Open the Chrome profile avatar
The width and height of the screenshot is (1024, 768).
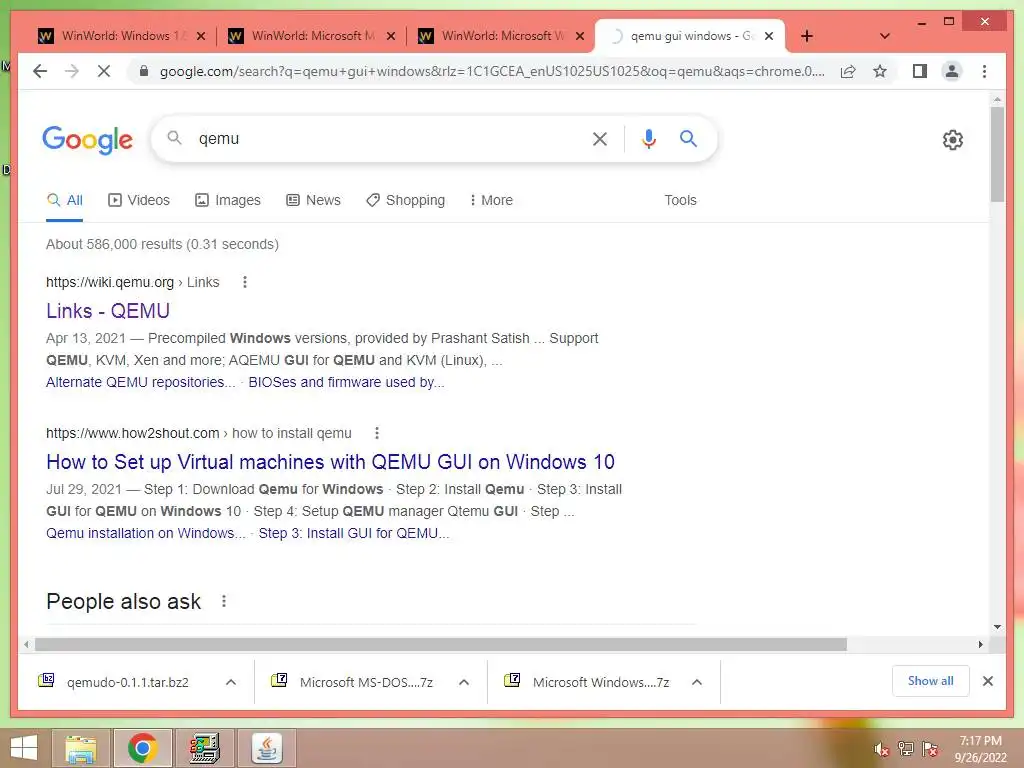tap(952, 71)
